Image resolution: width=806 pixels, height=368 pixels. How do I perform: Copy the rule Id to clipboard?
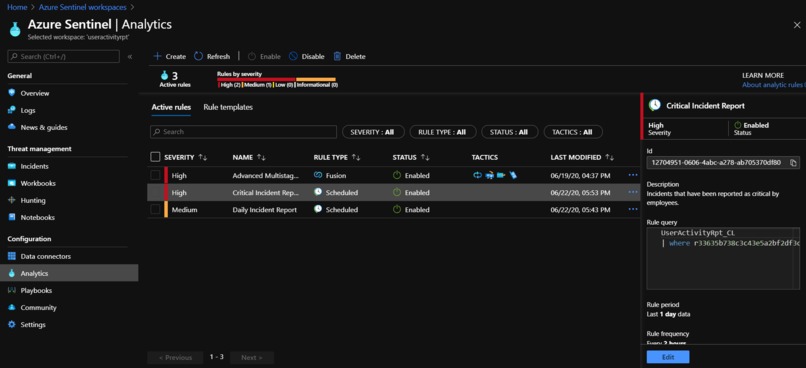[x=793, y=163]
